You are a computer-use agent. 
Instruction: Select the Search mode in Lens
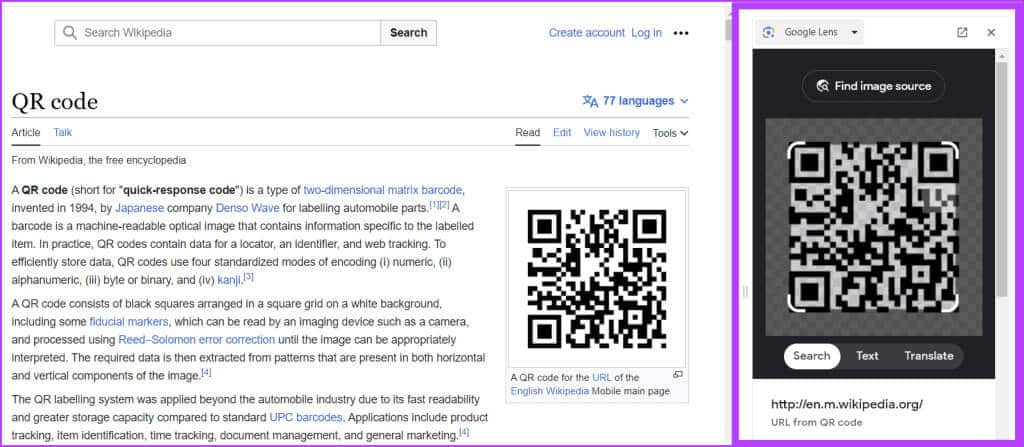[812, 356]
